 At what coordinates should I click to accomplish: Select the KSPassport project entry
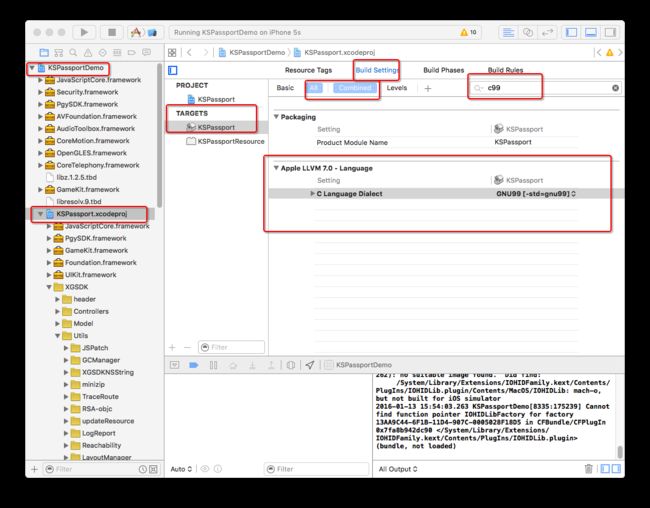pyautogui.click(x=216, y=100)
